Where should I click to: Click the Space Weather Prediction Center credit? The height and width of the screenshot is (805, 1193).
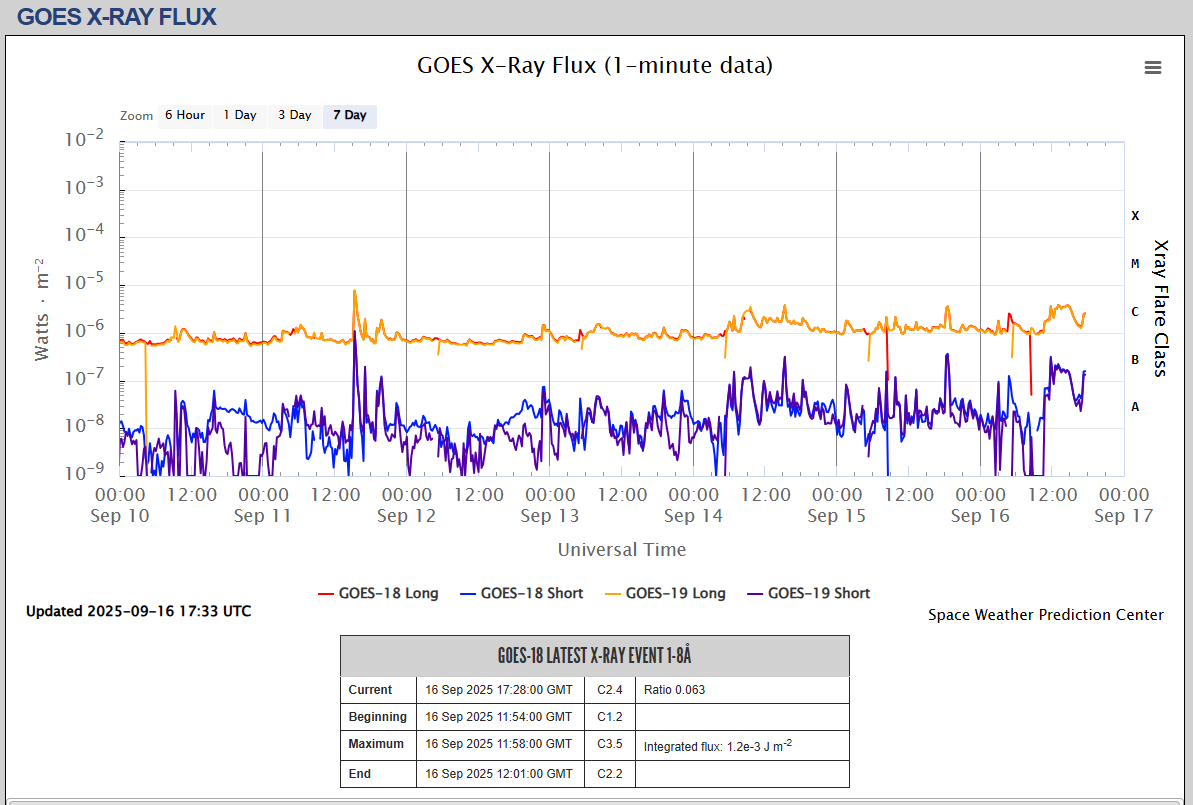tap(1045, 615)
